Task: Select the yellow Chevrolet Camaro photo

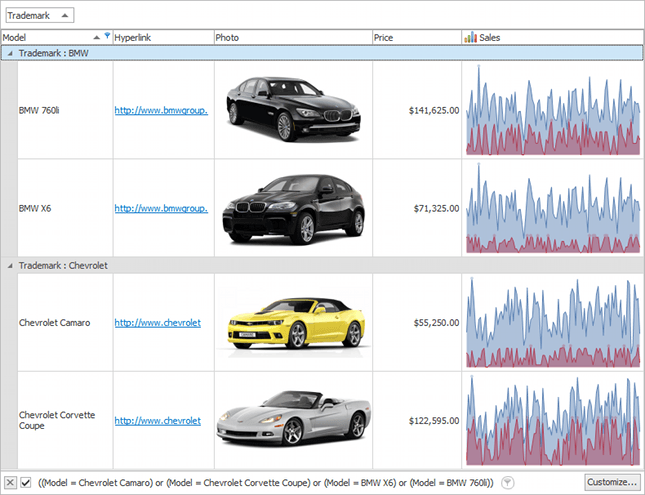Action: 292,322
